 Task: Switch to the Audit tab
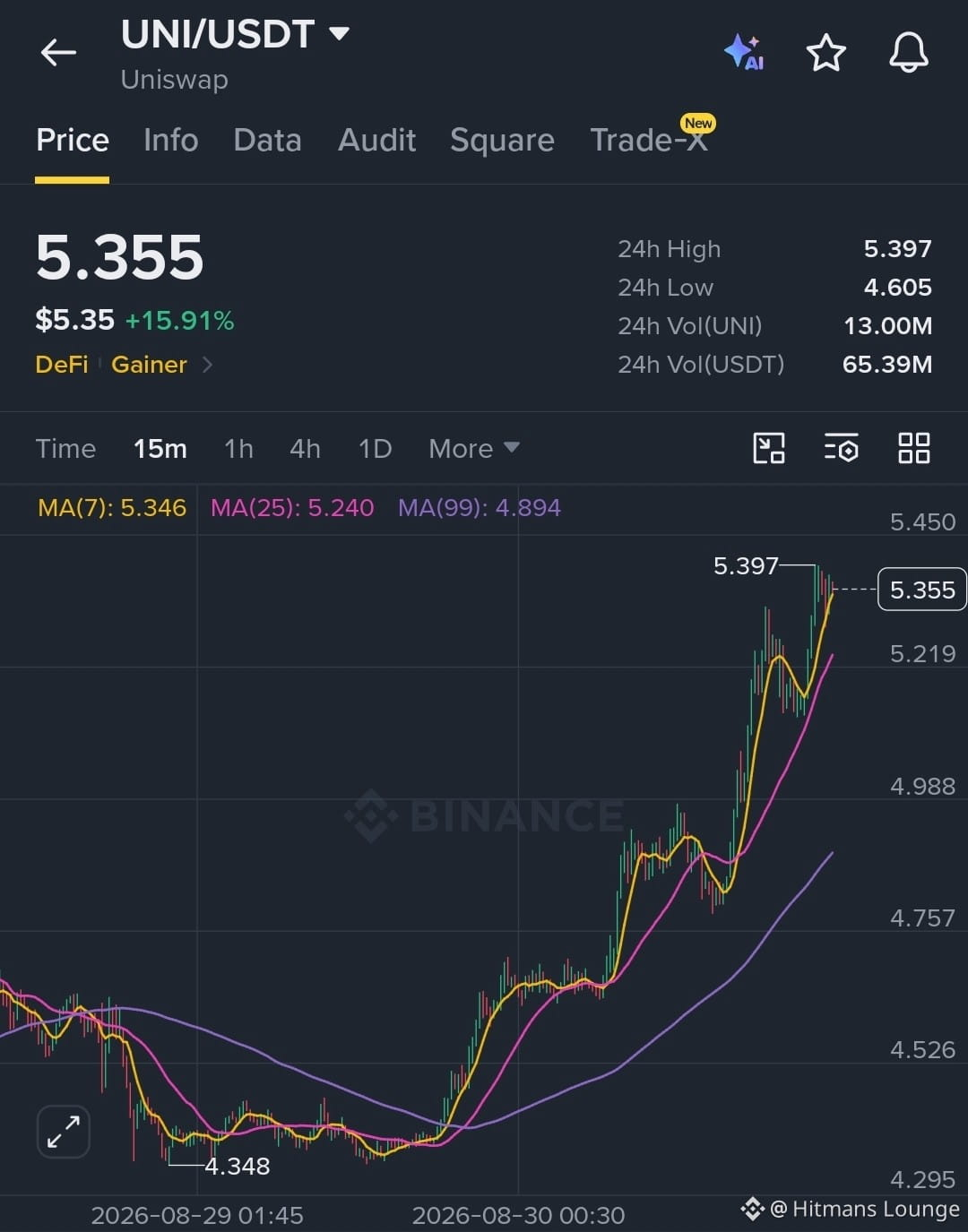(x=376, y=141)
